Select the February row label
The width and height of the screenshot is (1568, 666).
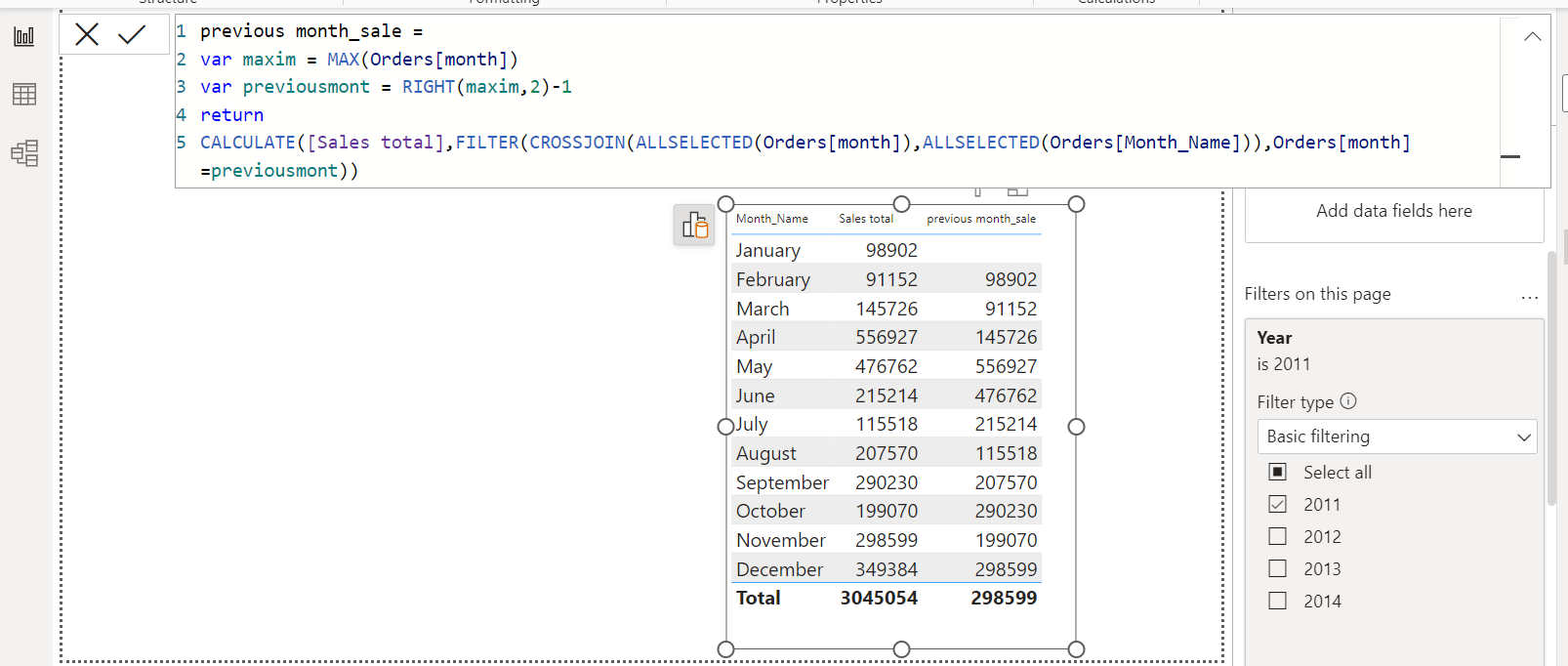[x=772, y=279]
